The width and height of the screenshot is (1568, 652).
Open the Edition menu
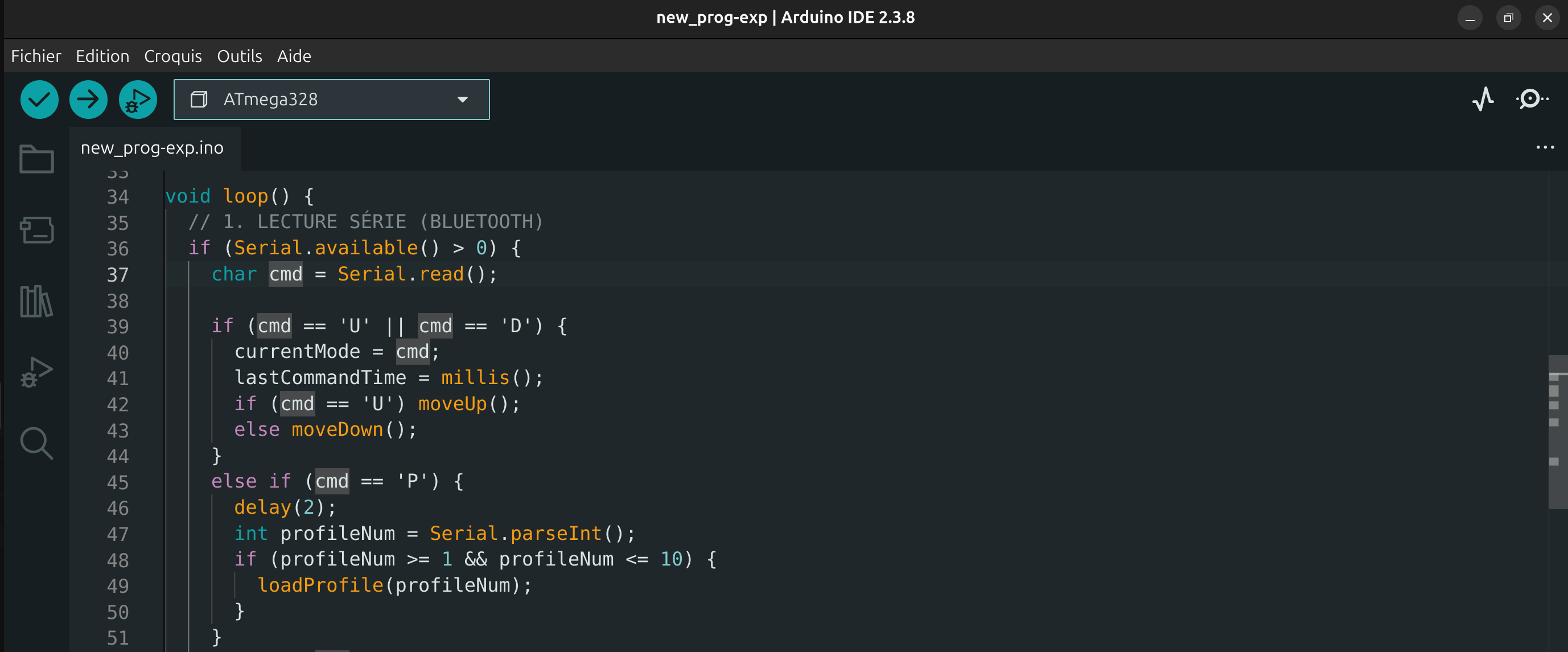click(102, 56)
